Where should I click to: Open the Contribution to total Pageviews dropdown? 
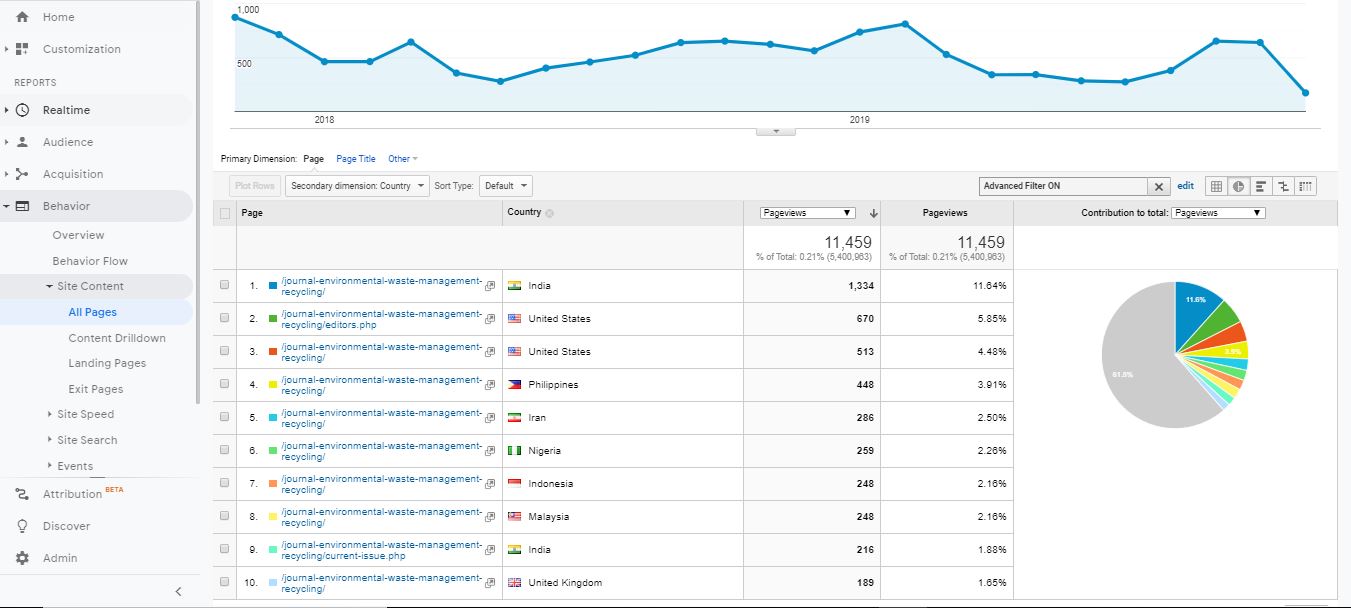click(x=1217, y=213)
